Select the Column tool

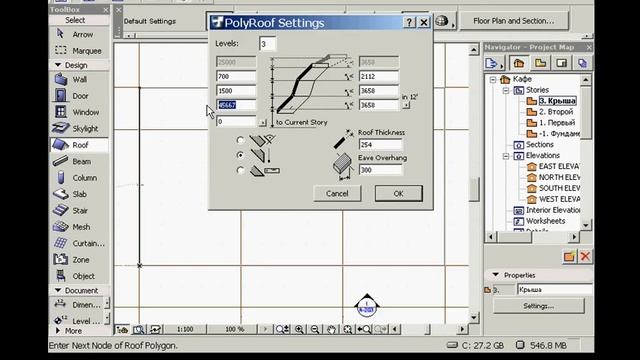point(79,178)
